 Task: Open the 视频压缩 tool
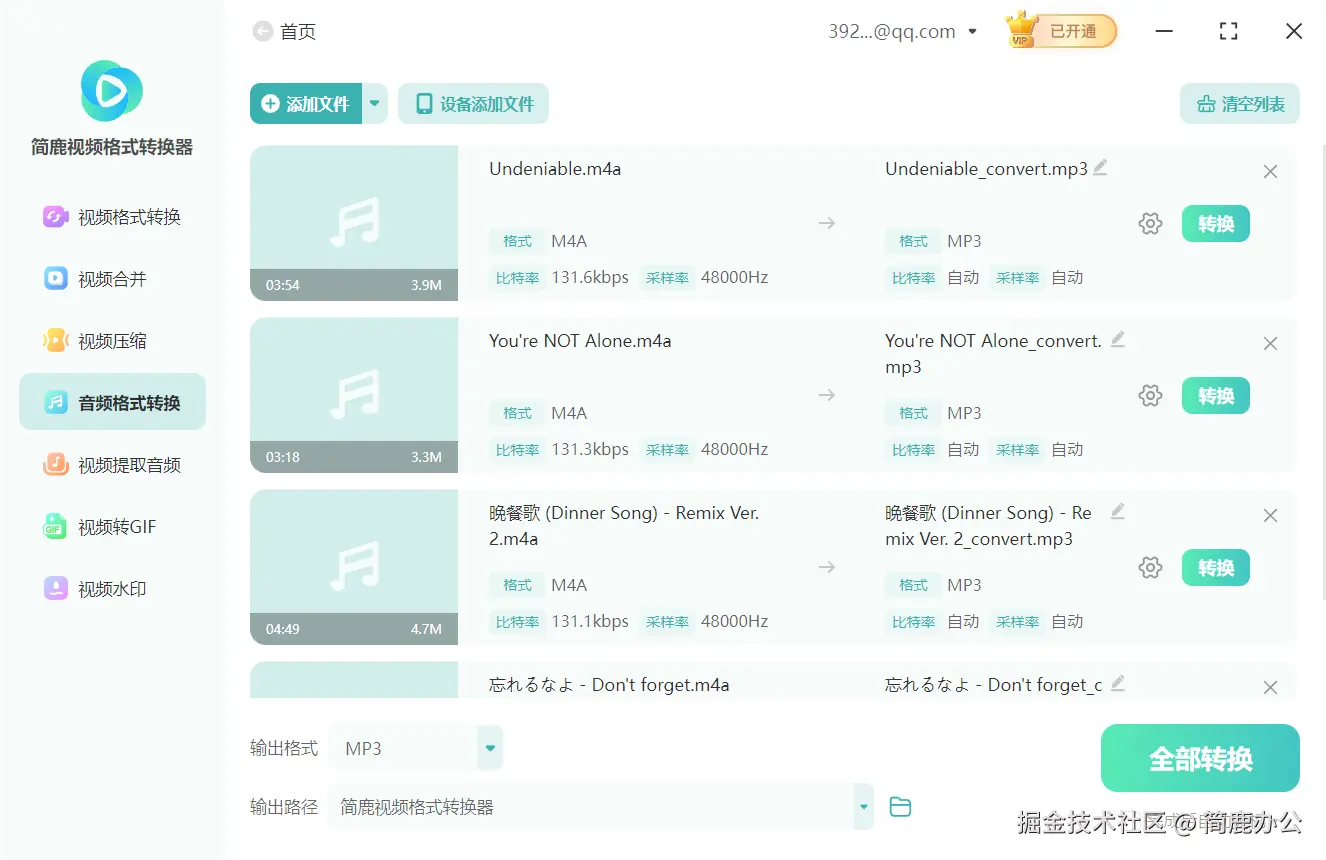pyautogui.click(x=111, y=340)
